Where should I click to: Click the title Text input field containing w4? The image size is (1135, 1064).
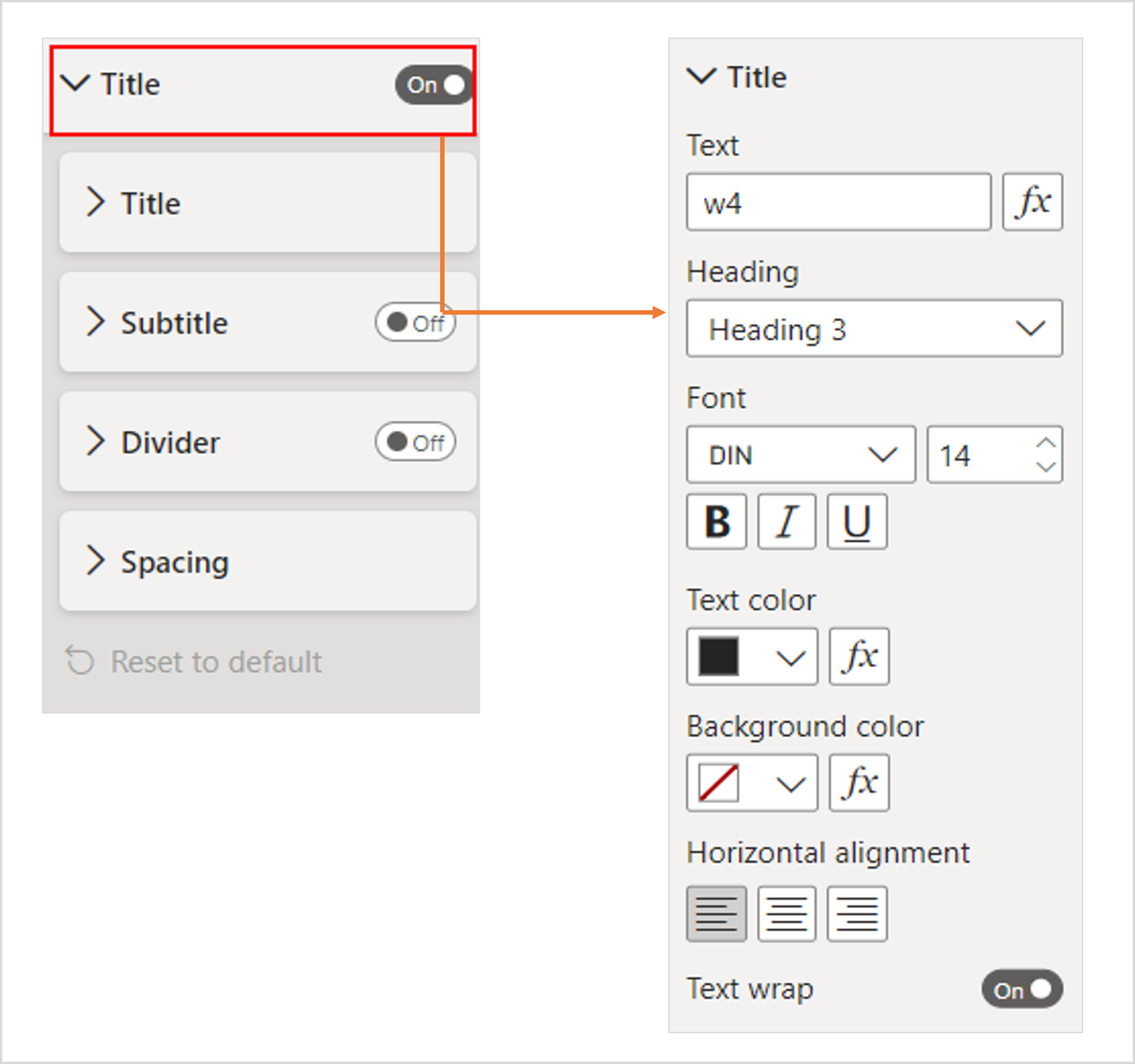838,202
